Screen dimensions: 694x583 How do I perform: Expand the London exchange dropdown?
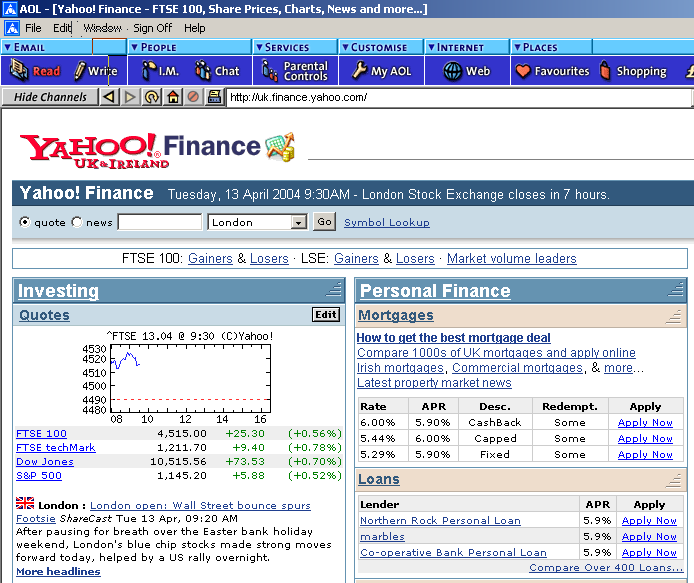(x=297, y=222)
